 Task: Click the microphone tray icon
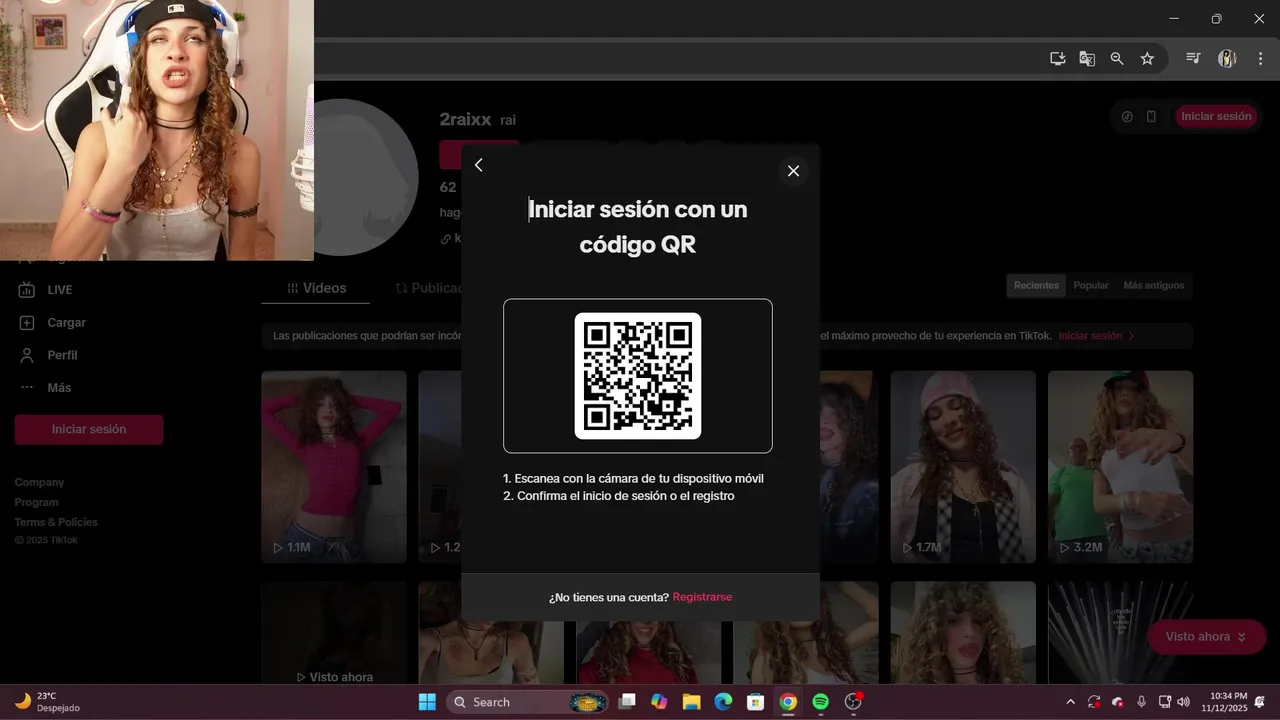[x=1141, y=702]
